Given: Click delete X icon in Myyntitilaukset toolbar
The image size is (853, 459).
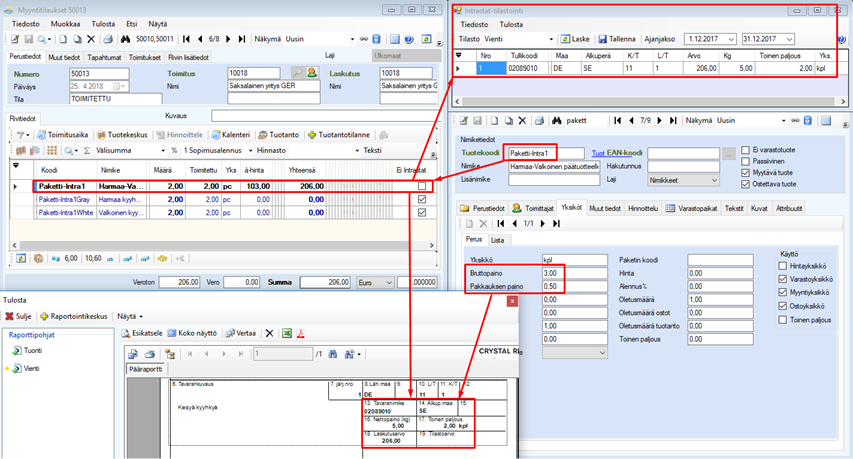Looking at the screenshot, I should click(91, 39).
